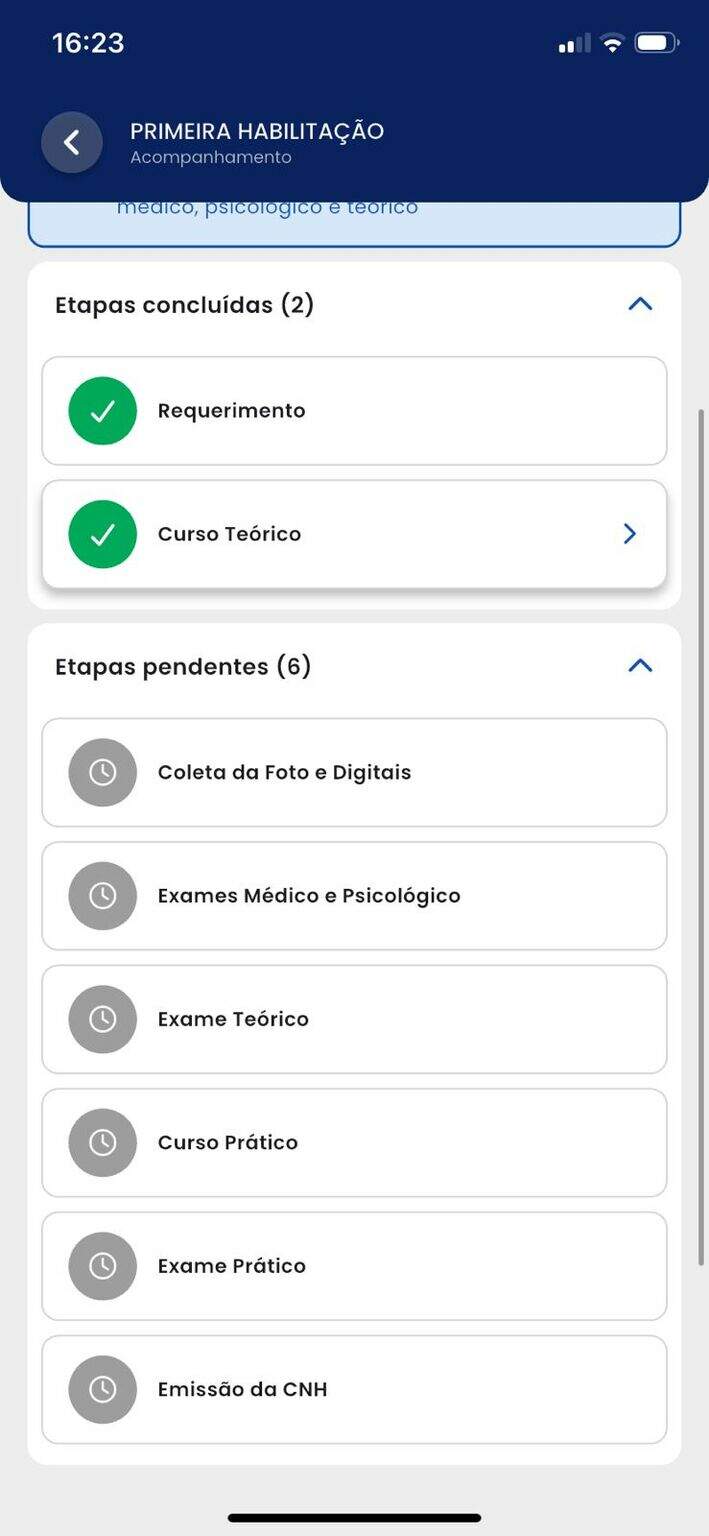Screen dimensions: 709x1536
Task: Tap the clock icon beside Curso Prático
Action: [102, 1142]
